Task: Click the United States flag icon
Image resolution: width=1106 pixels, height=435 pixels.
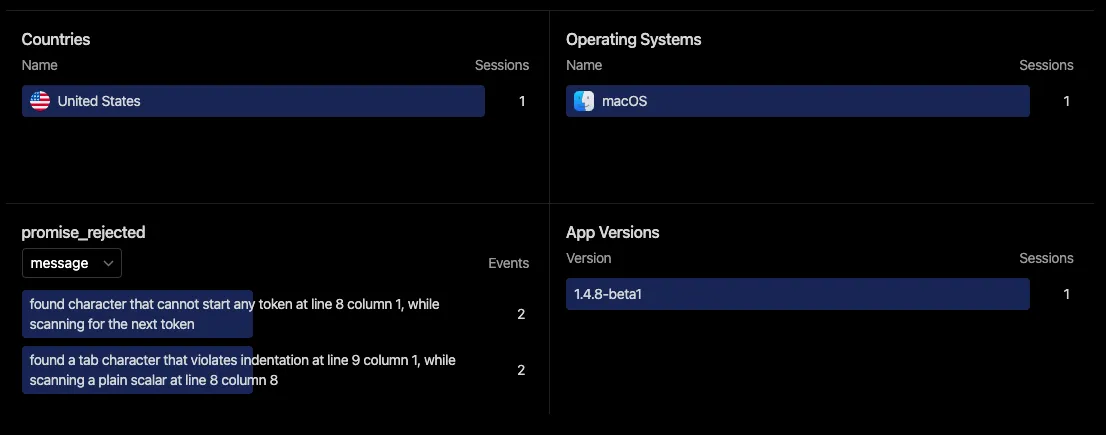Action: [x=40, y=101]
